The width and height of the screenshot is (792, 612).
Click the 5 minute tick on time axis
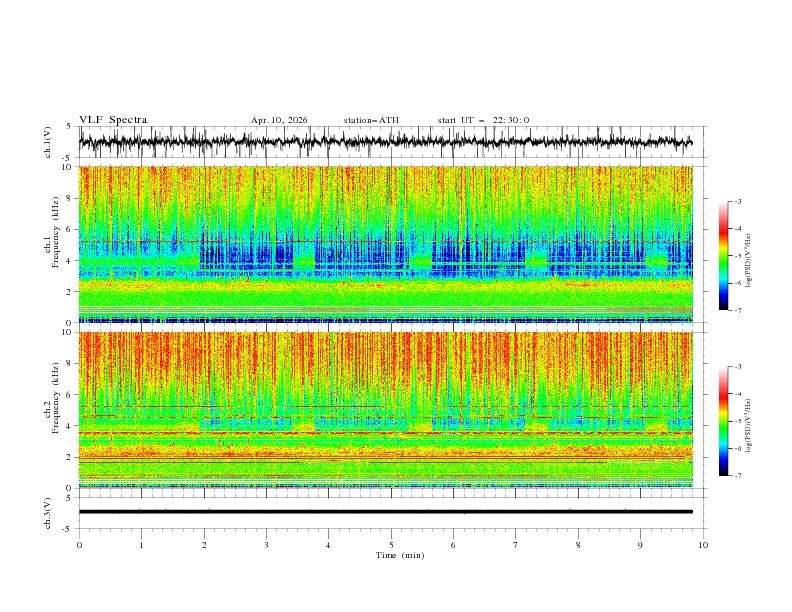391,545
